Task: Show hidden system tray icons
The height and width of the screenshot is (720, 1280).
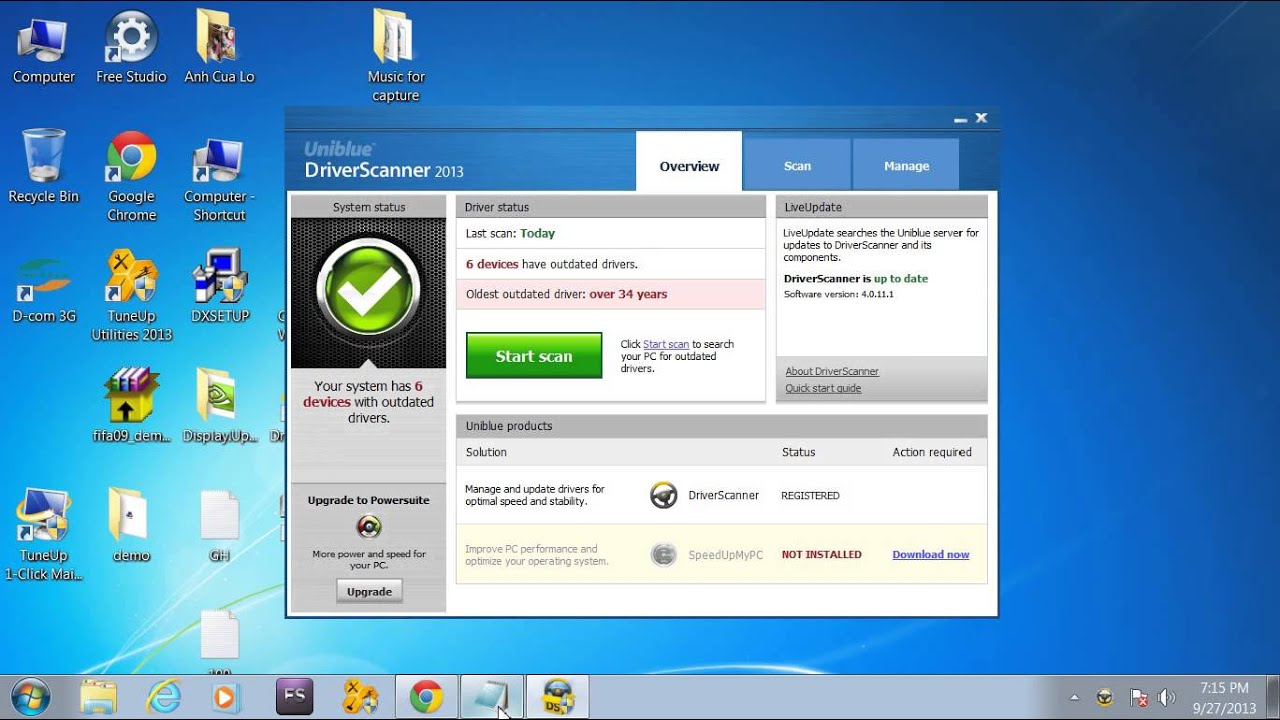Action: coord(1075,697)
